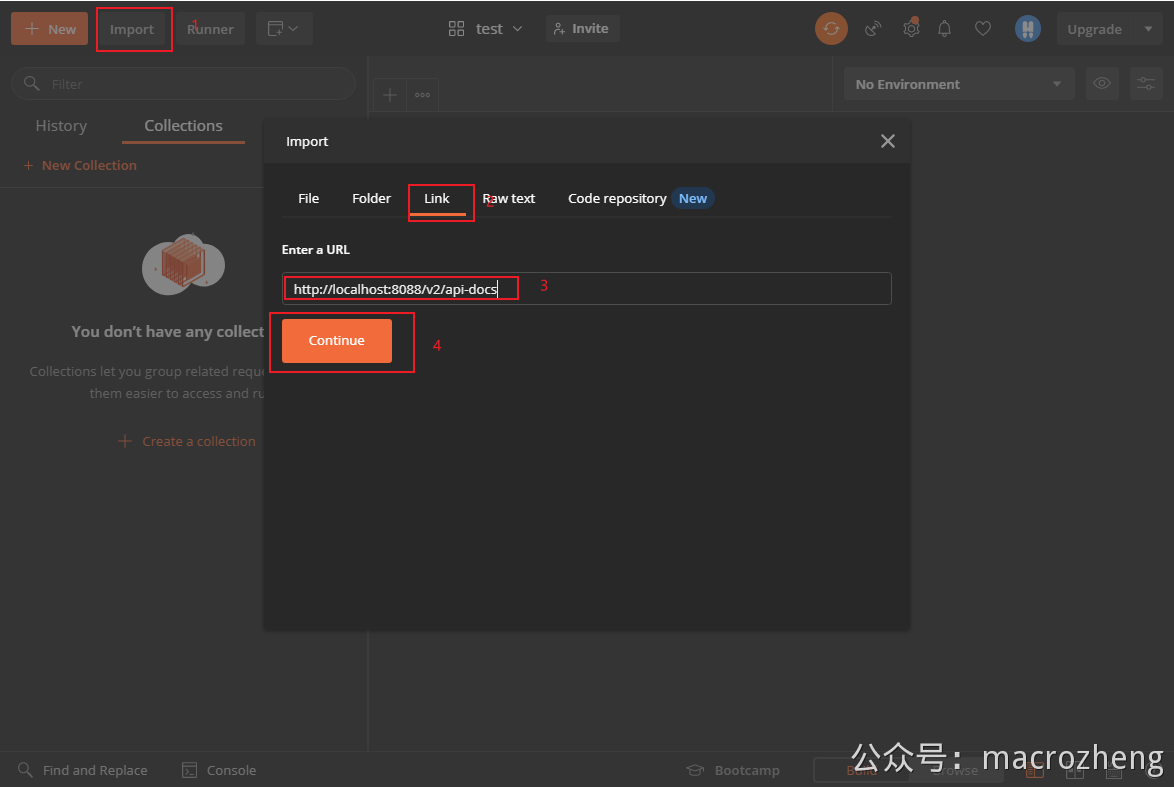
Task: Click the New Collection link
Action: tap(80, 165)
